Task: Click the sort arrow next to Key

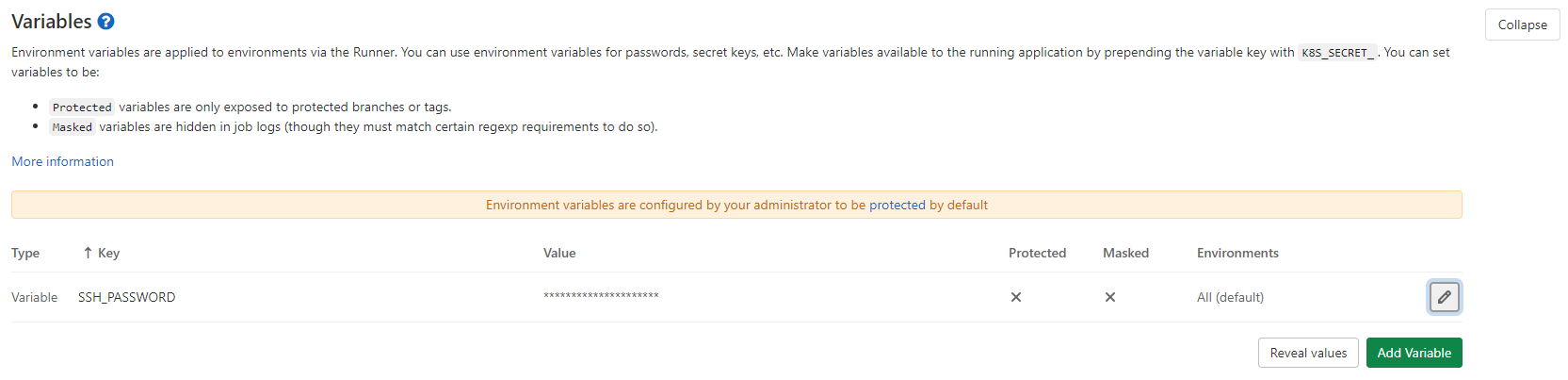Action: [88, 253]
